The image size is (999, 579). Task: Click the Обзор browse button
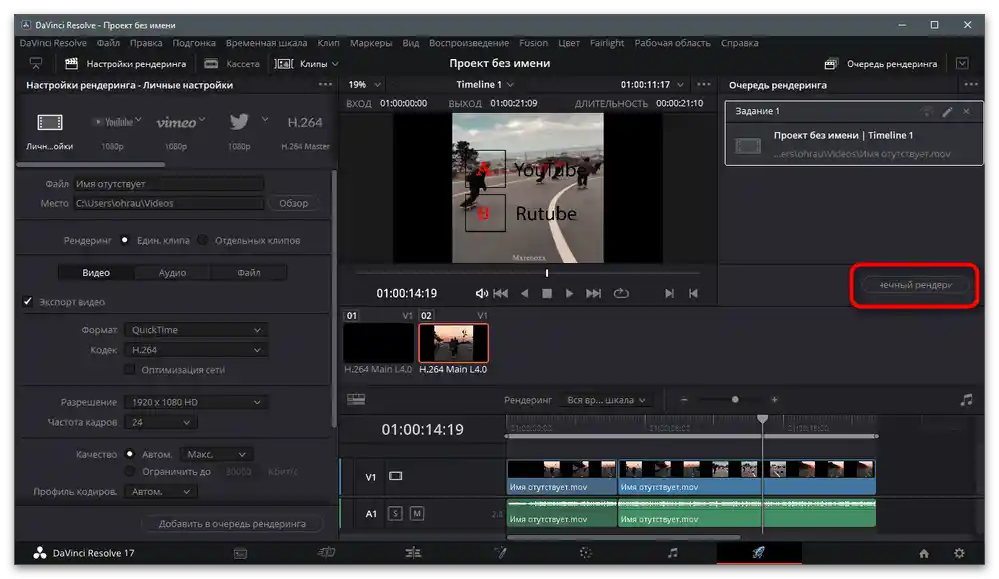pyautogui.click(x=293, y=203)
